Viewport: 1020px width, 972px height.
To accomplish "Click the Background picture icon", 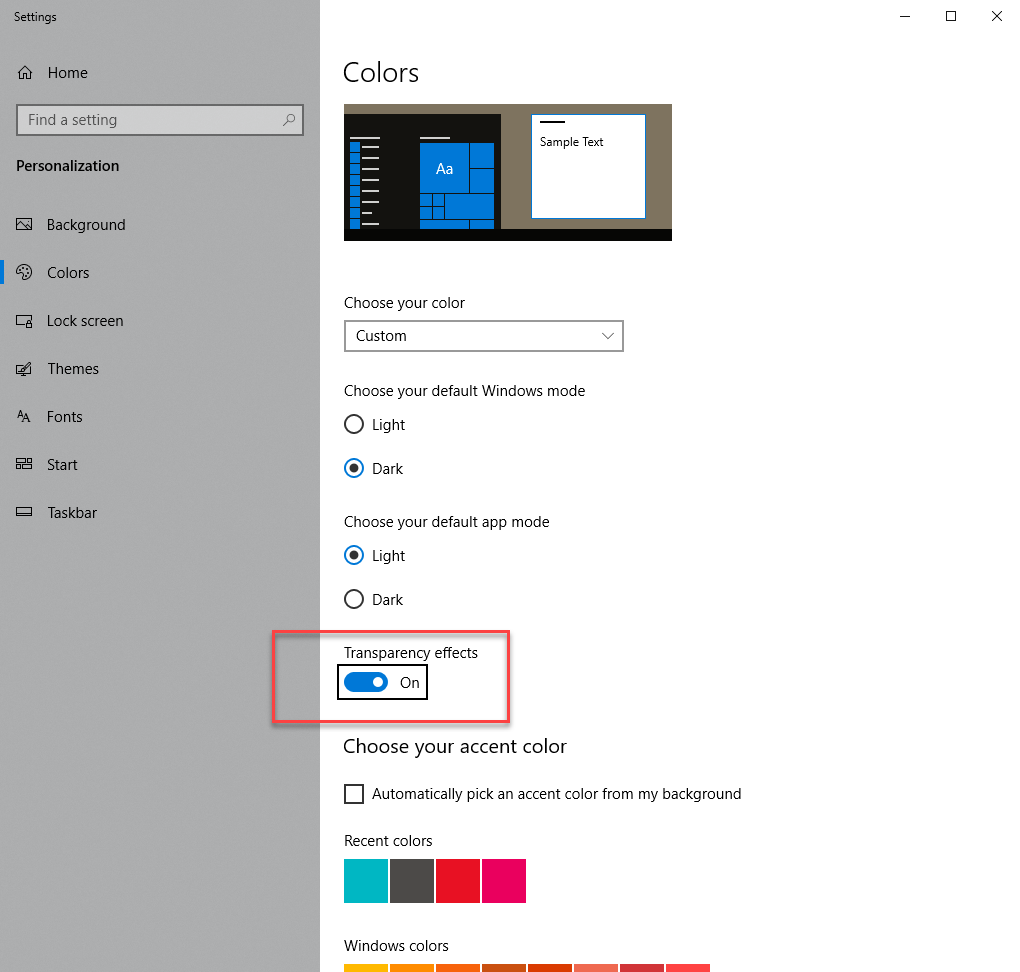I will point(25,225).
